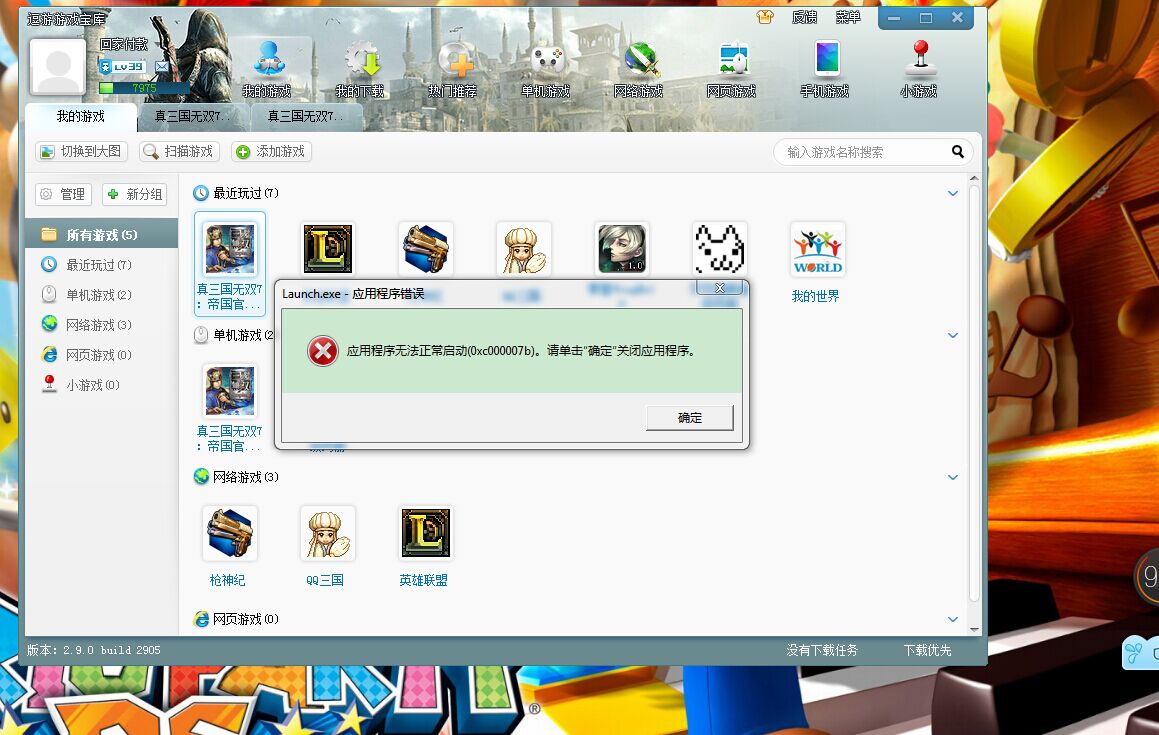Click the 下载优先 status bar link

(x=928, y=650)
